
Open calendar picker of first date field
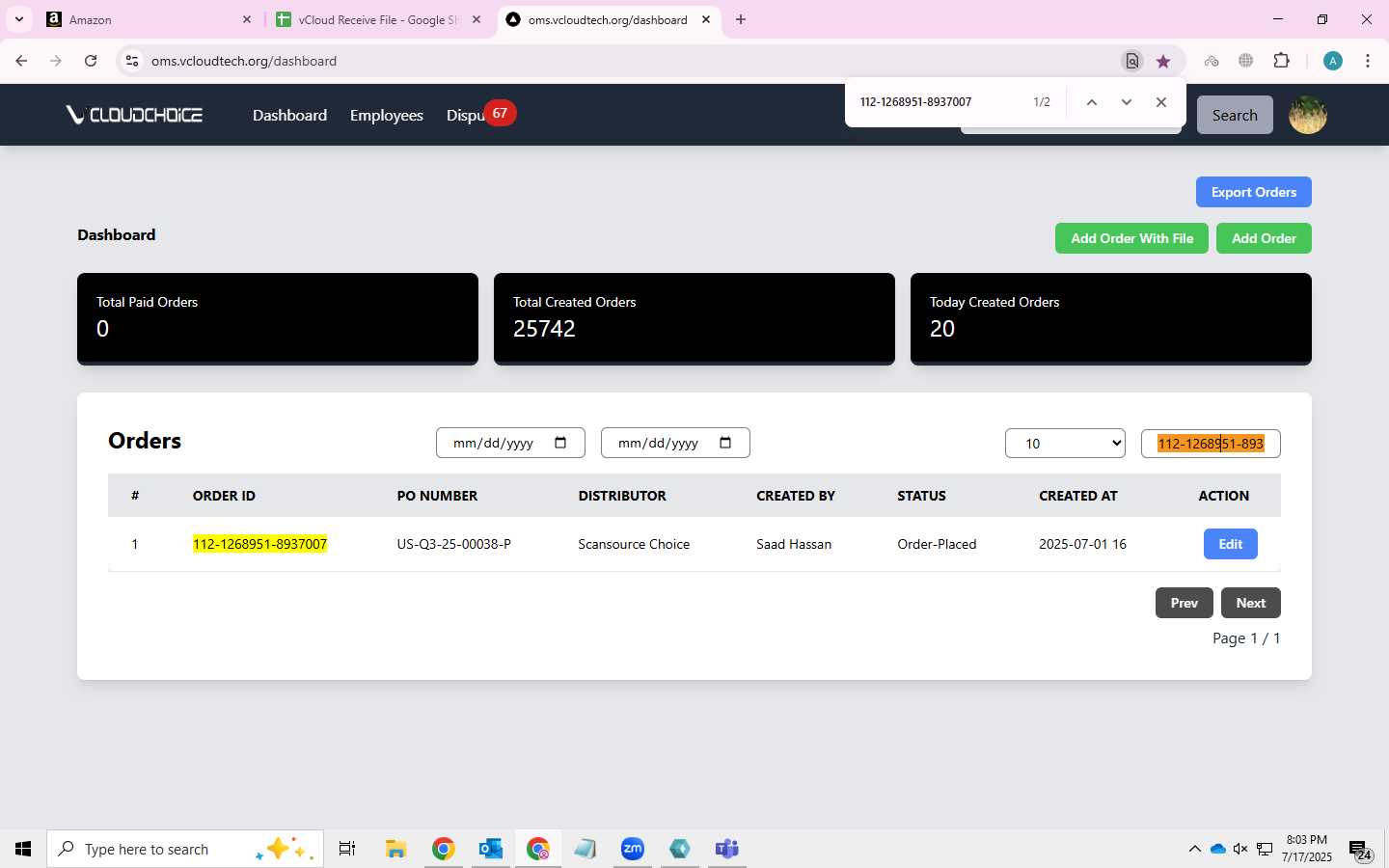560,443
